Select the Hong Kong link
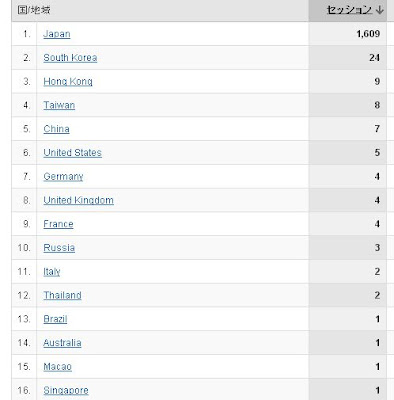 click(x=68, y=82)
